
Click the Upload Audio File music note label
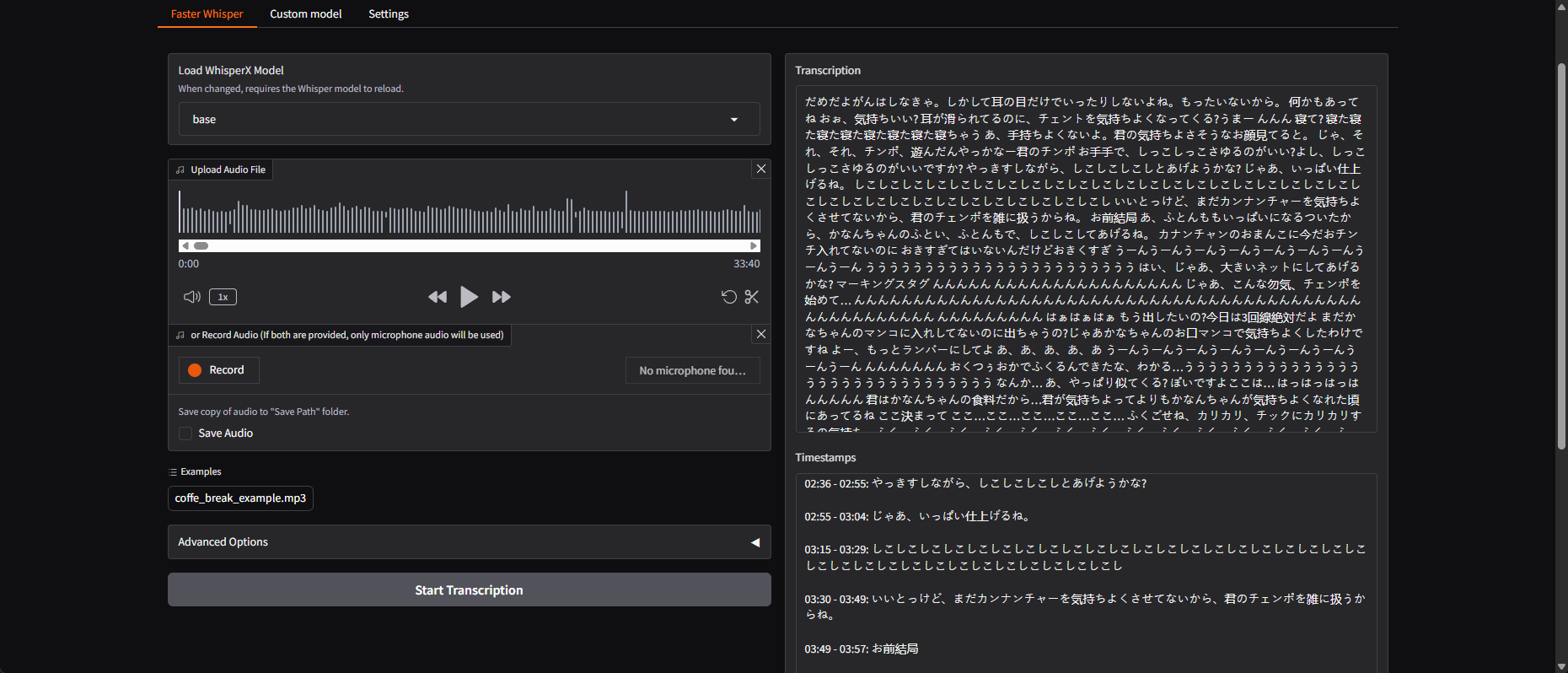coord(220,170)
